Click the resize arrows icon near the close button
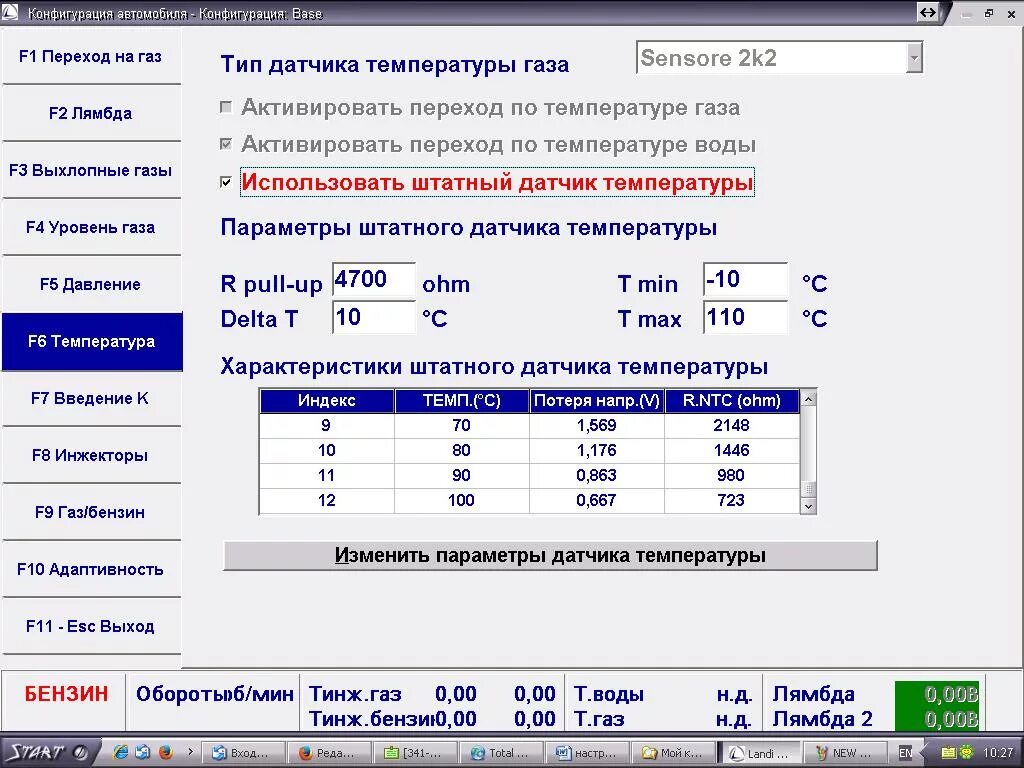 tap(929, 13)
